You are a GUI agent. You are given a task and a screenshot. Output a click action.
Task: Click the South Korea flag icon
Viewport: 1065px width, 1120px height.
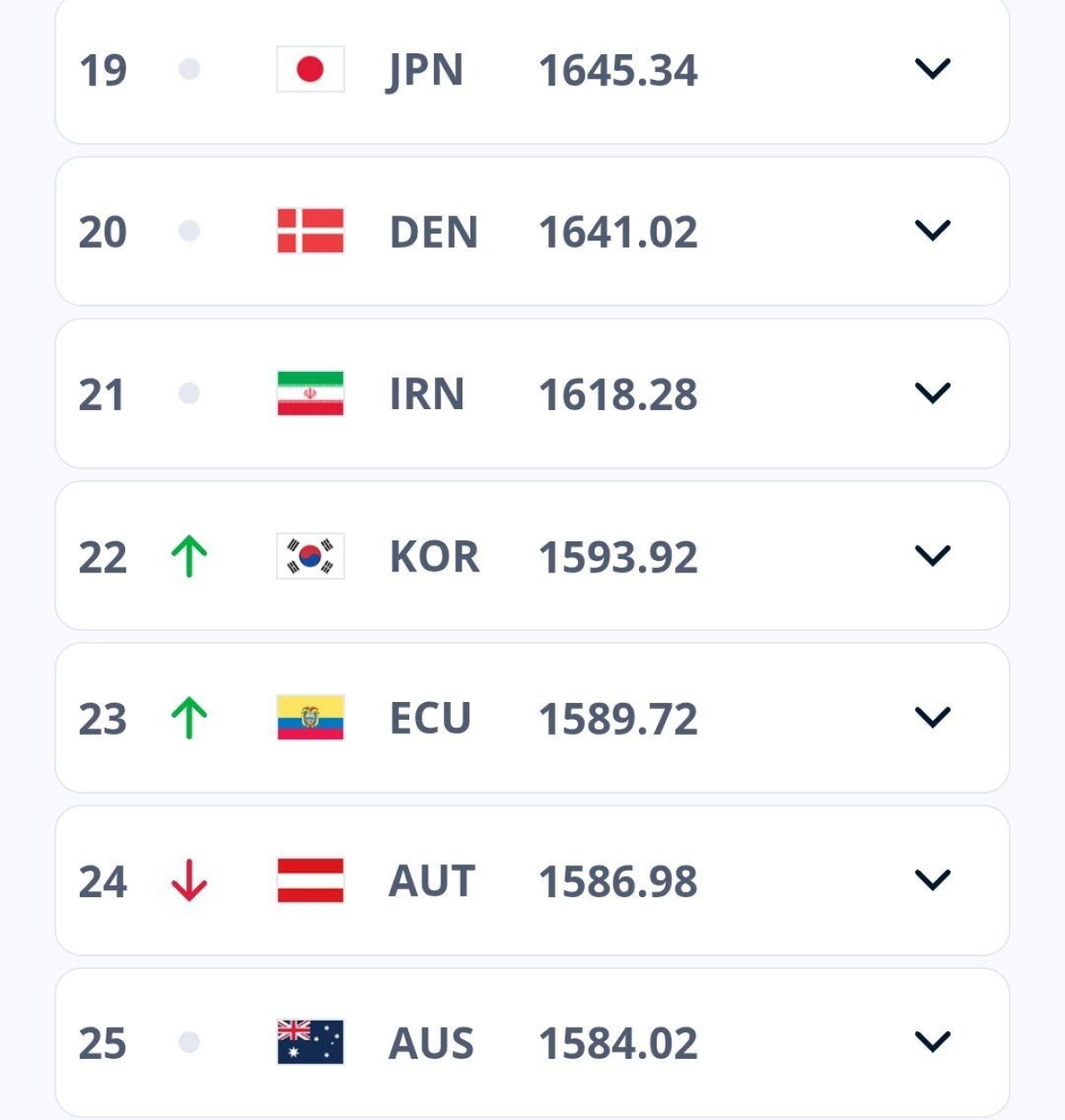coord(310,556)
